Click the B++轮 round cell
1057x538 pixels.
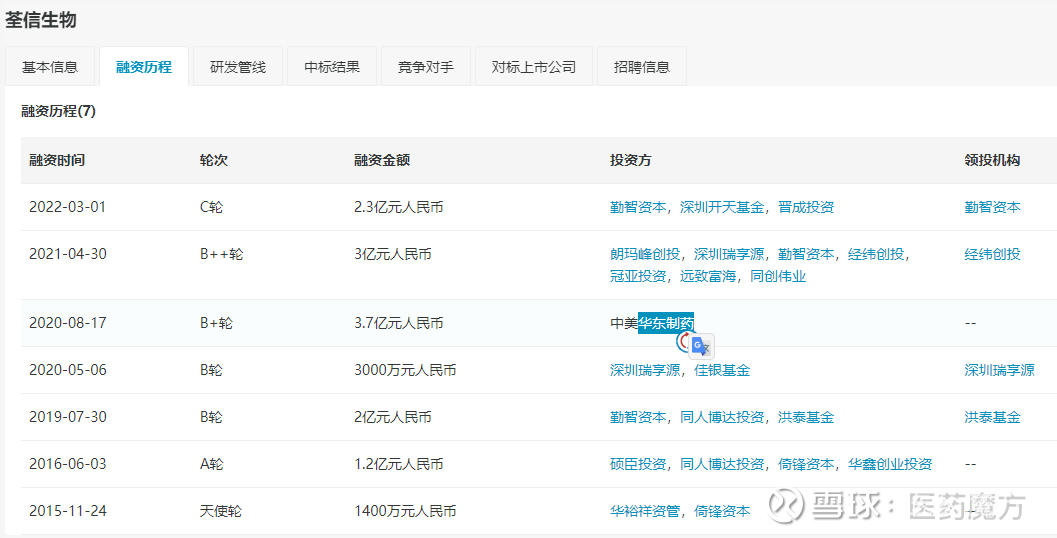click(x=221, y=254)
